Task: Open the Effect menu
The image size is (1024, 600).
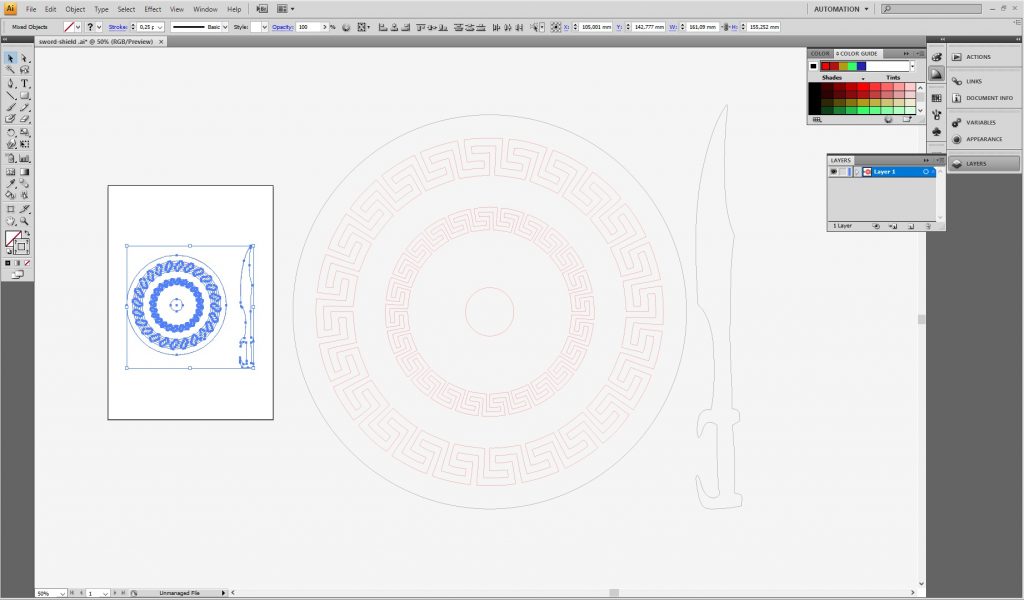Action: [x=152, y=9]
